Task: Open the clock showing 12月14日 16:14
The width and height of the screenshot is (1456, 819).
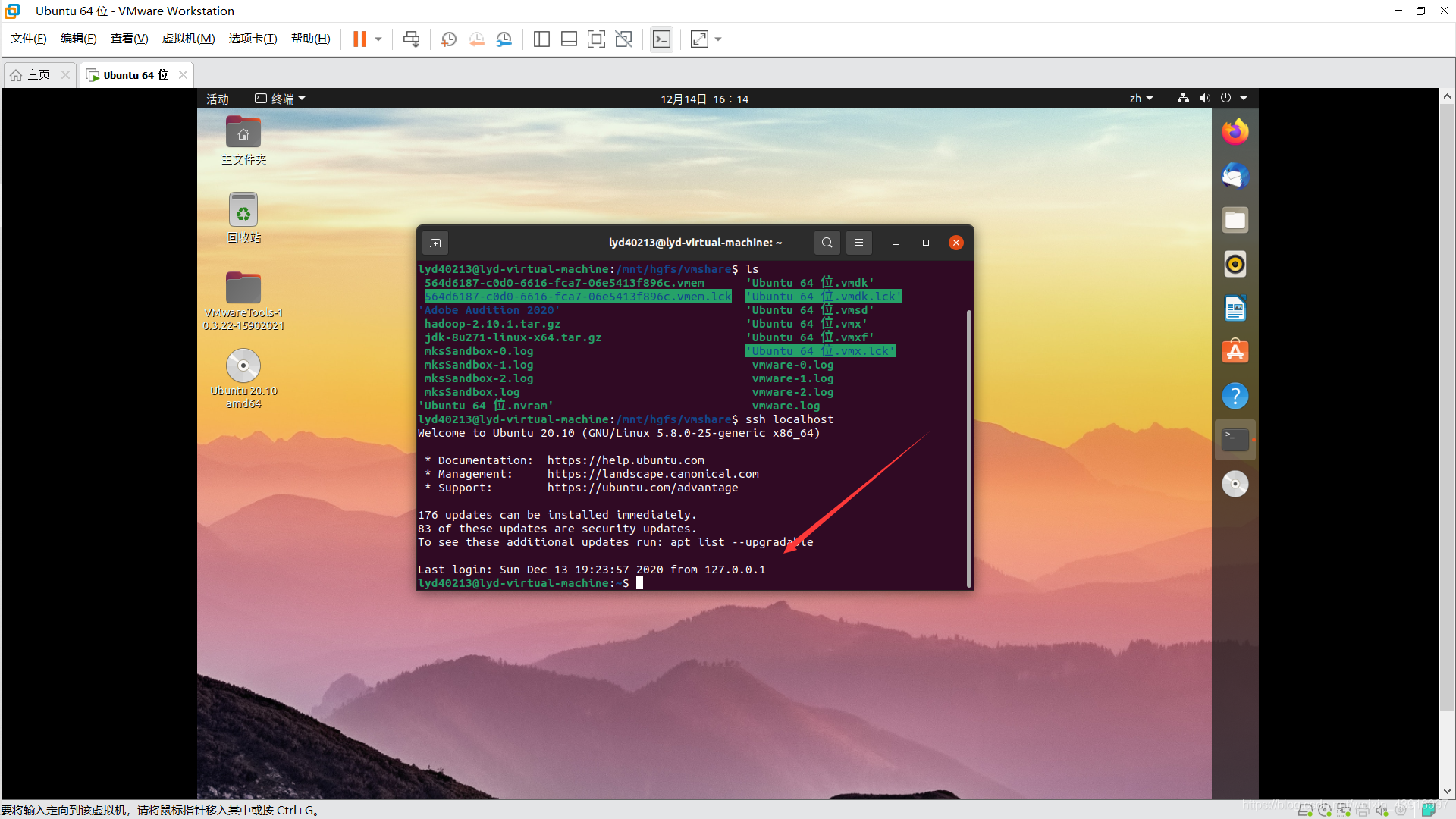Action: [x=704, y=99]
